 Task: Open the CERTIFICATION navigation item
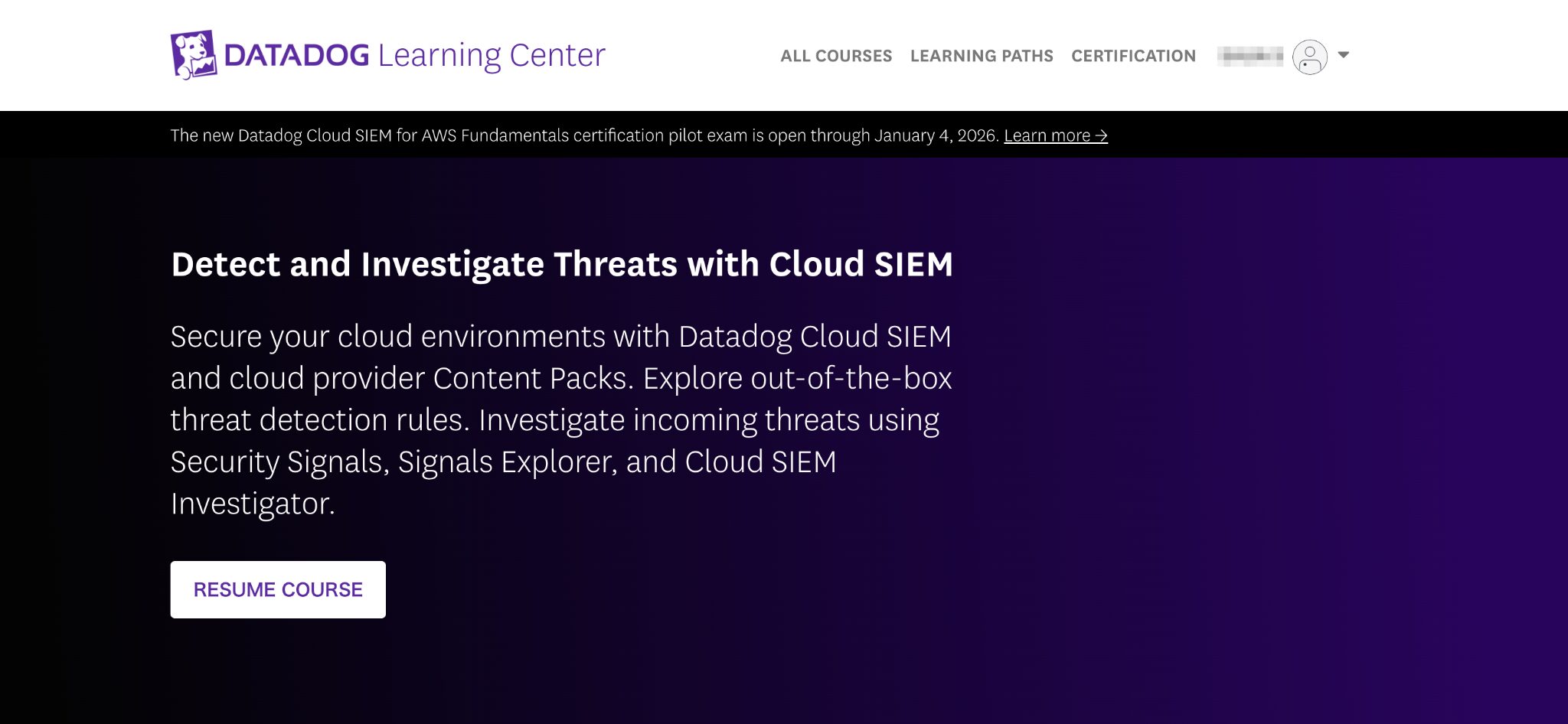[1134, 56]
